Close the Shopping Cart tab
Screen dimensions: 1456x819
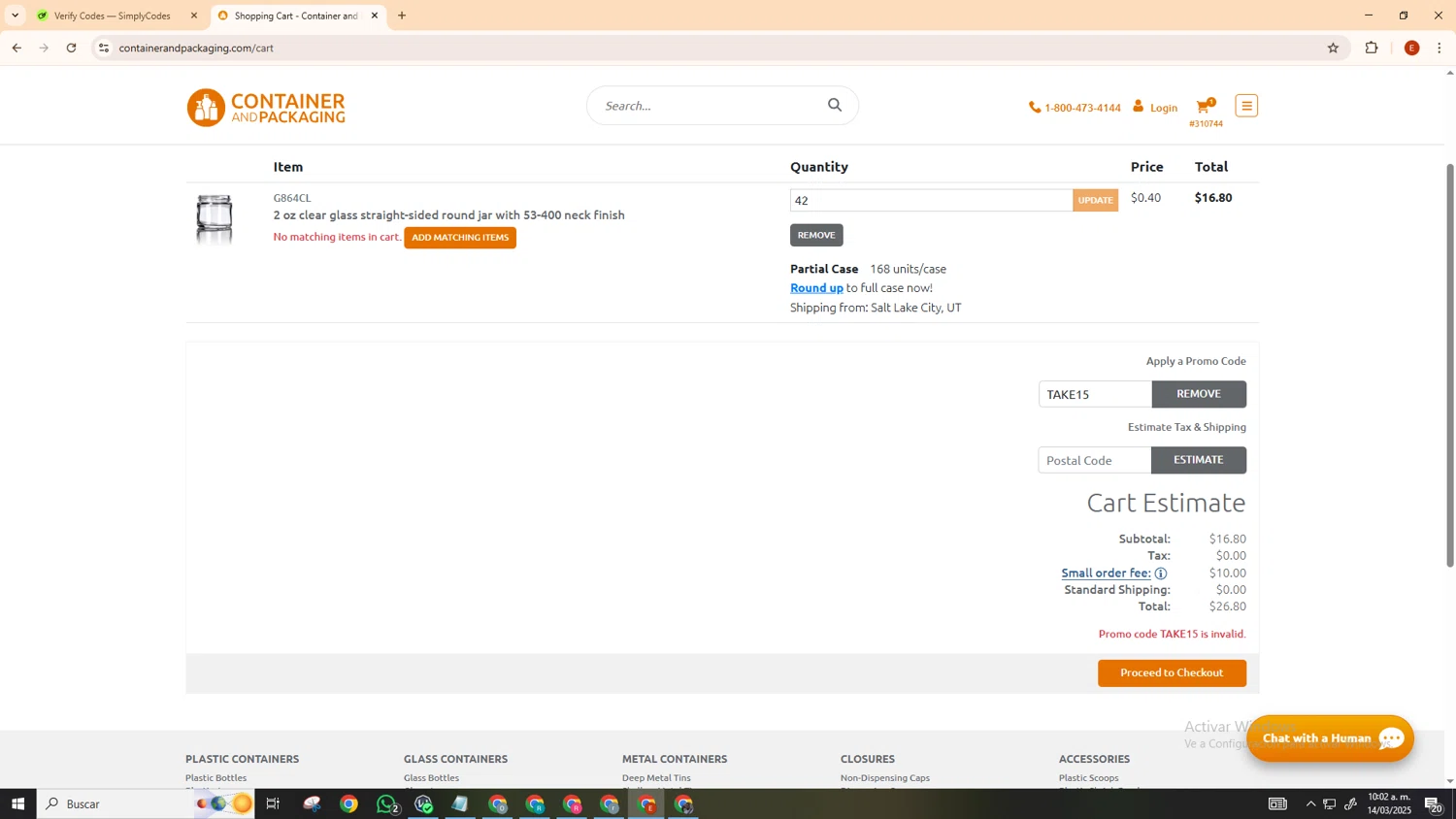pyautogui.click(x=375, y=16)
